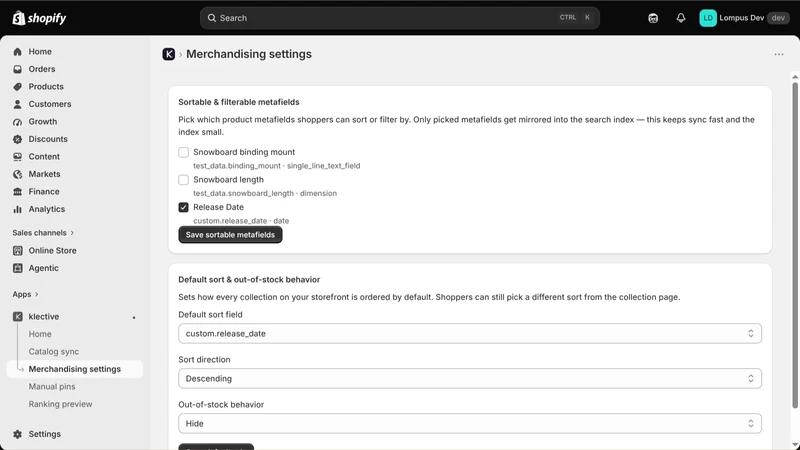This screenshot has height=450, width=800.
Task: Click the Content image icon
Action: click(x=17, y=157)
